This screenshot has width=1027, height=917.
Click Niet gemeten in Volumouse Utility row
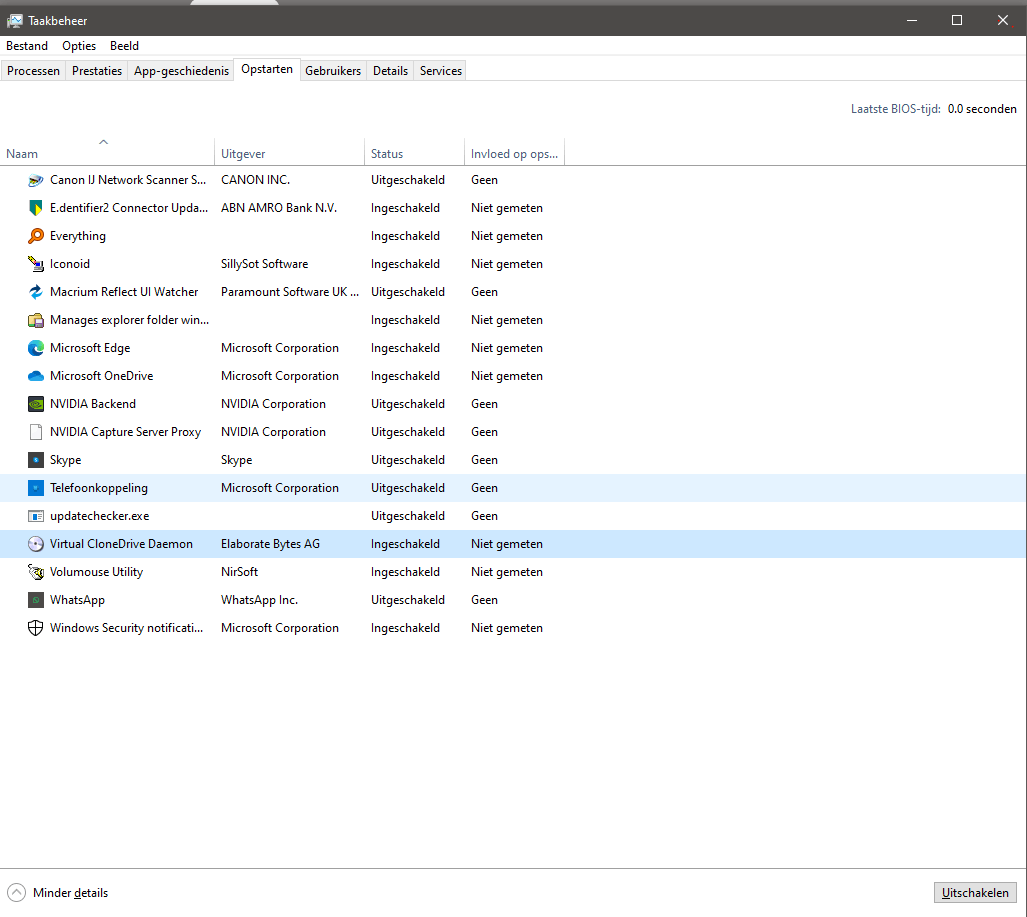(x=507, y=572)
